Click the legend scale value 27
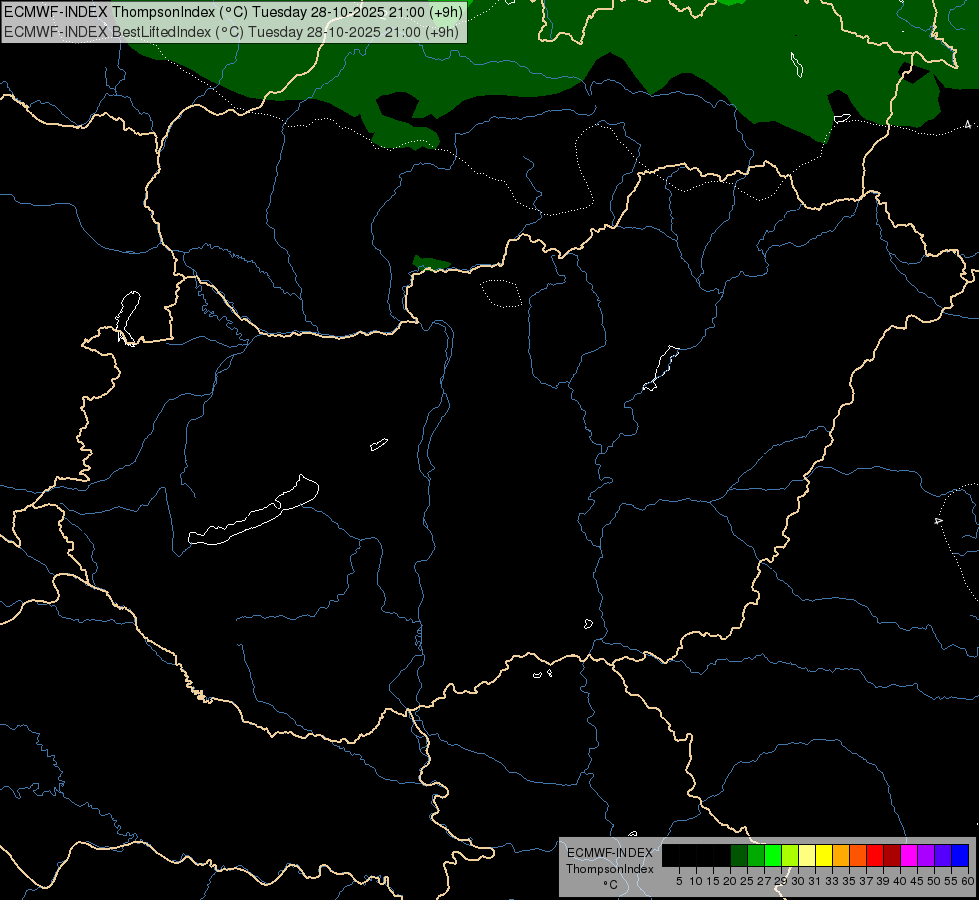Screen dimensions: 979x900 click(x=764, y=881)
